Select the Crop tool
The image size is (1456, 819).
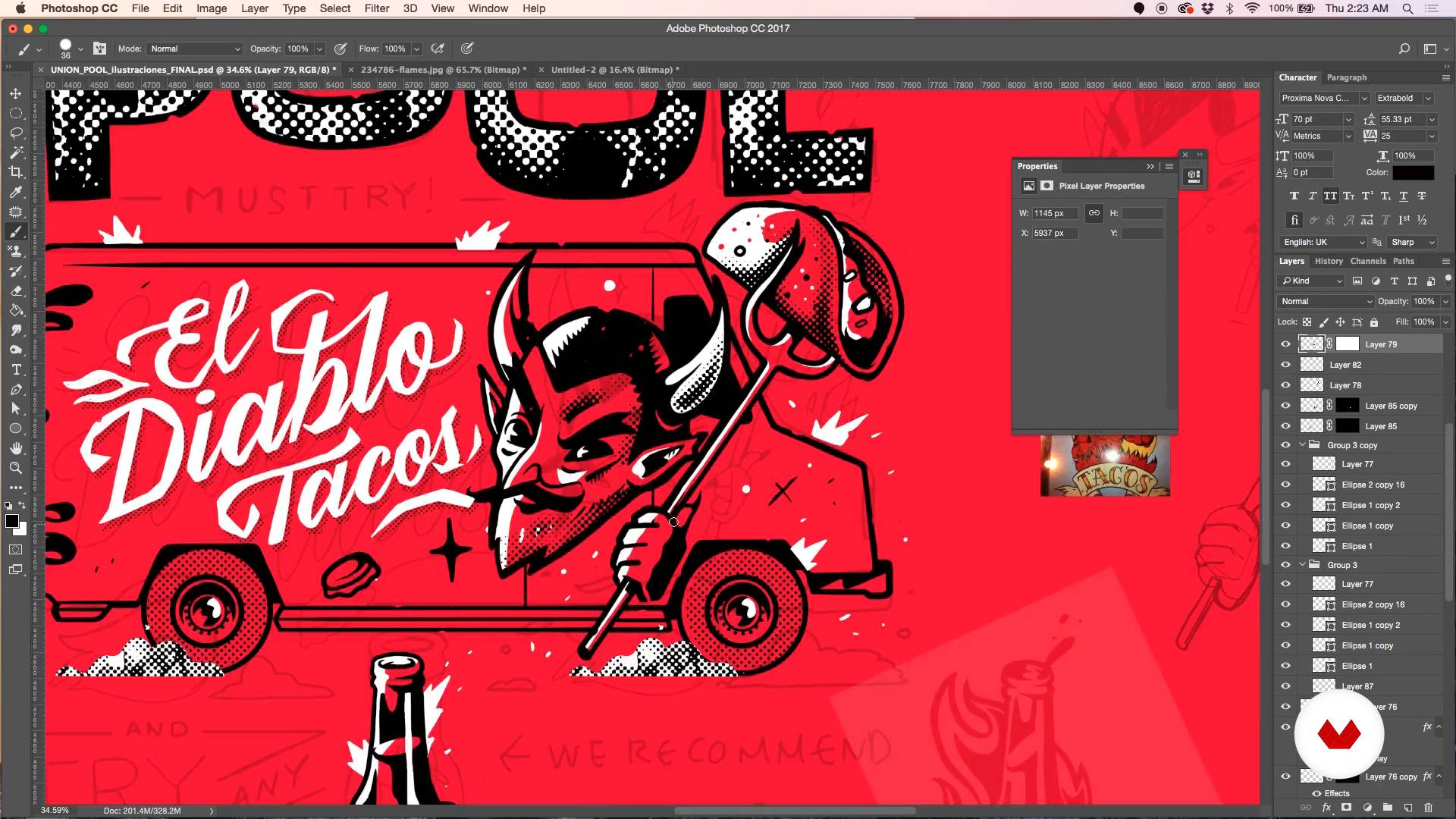(15, 172)
